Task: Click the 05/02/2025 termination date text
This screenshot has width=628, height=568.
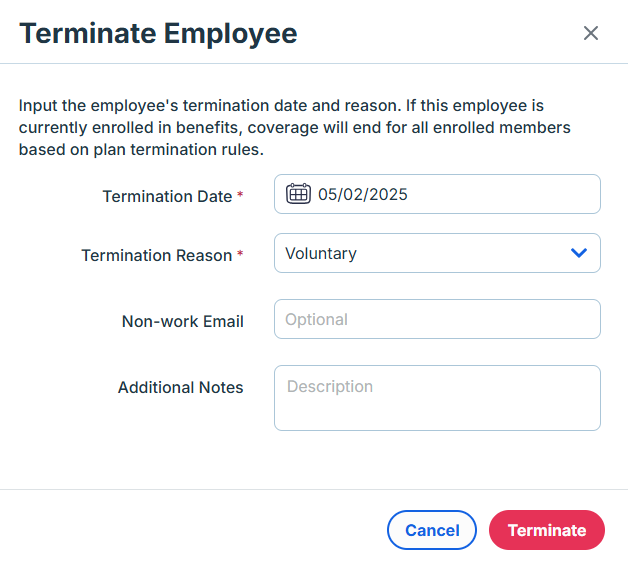Action: point(362,195)
